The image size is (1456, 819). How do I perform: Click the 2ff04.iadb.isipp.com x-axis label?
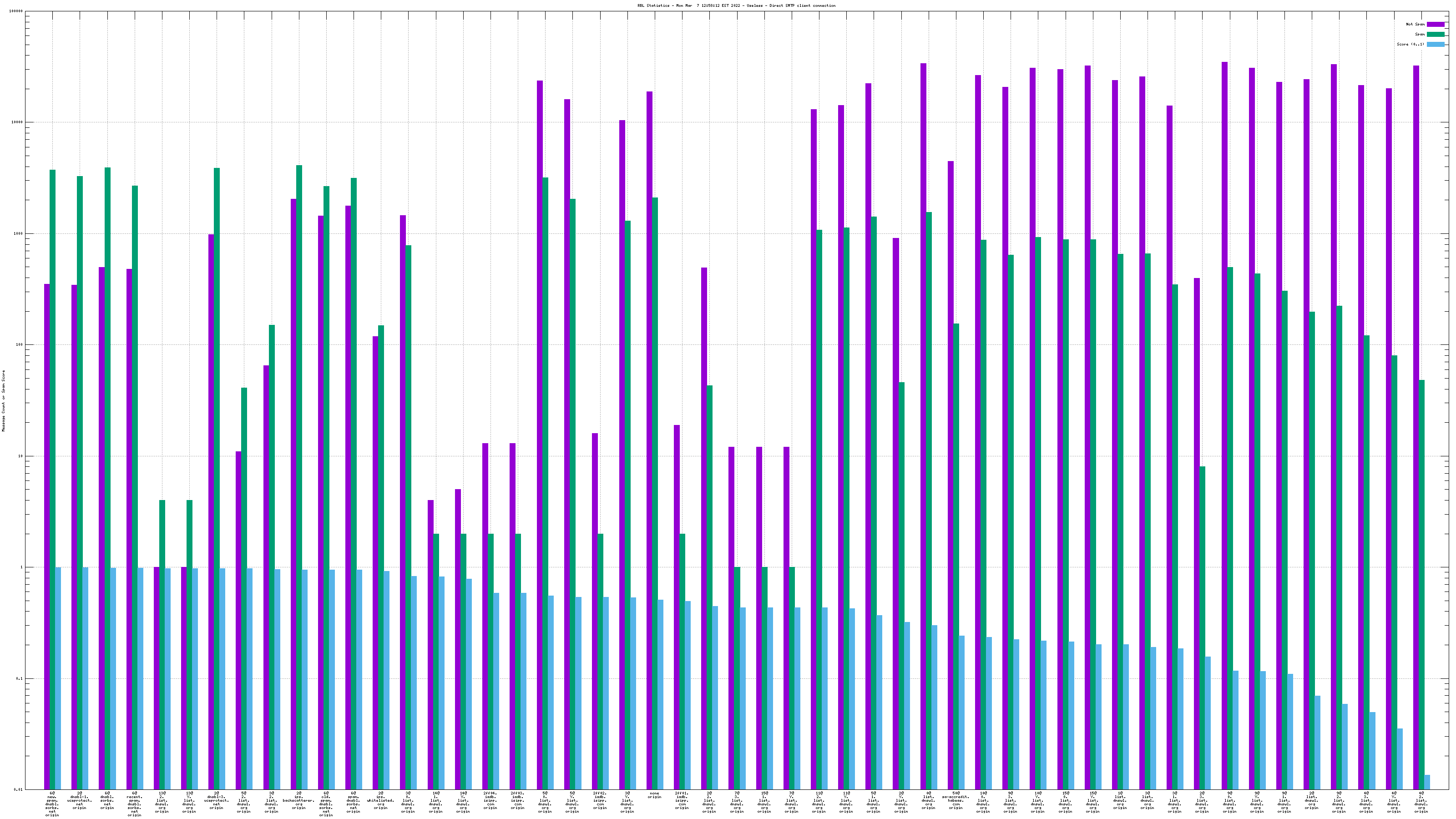pos(490,800)
